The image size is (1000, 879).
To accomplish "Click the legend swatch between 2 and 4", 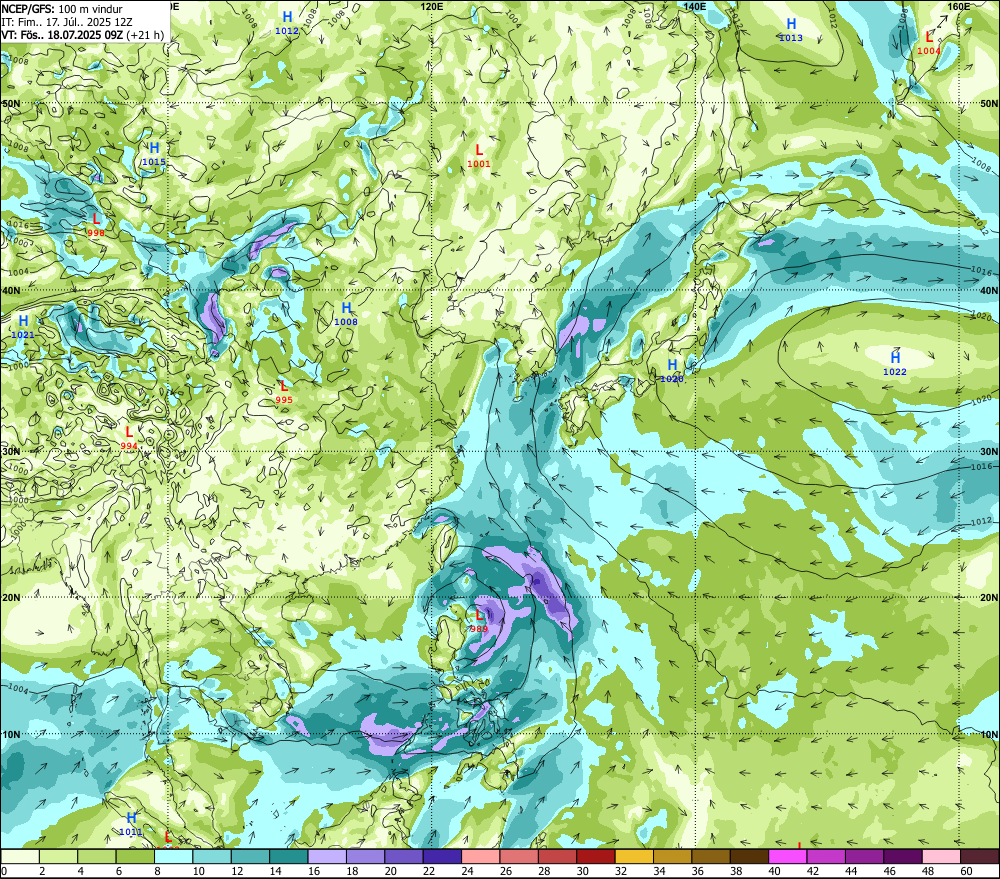I will tap(59, 856).
